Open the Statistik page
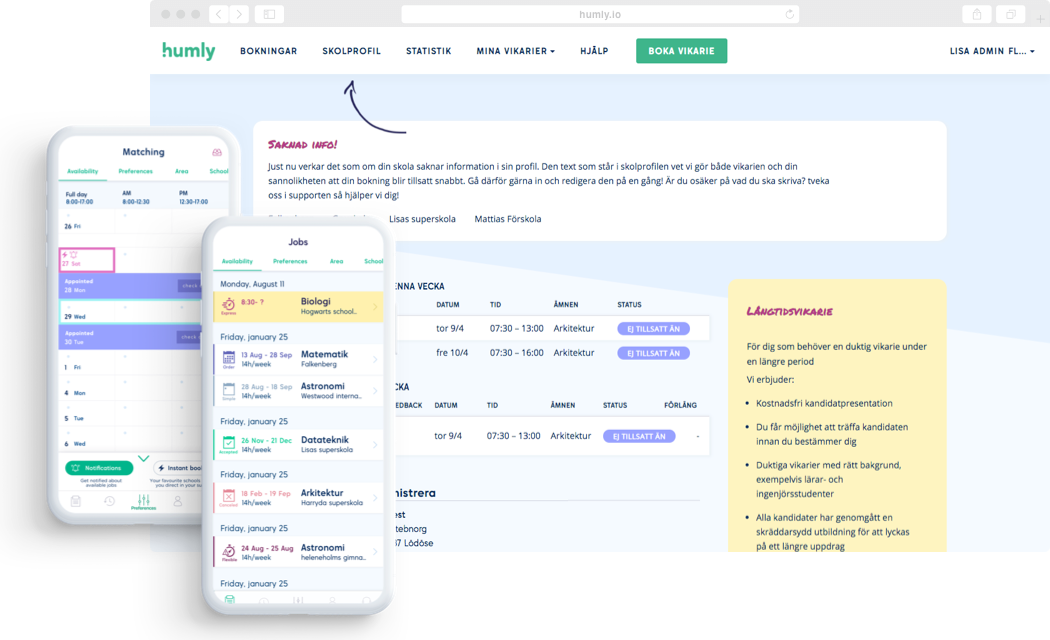This screenshot has width=1050, height=640. coord(429,51)
